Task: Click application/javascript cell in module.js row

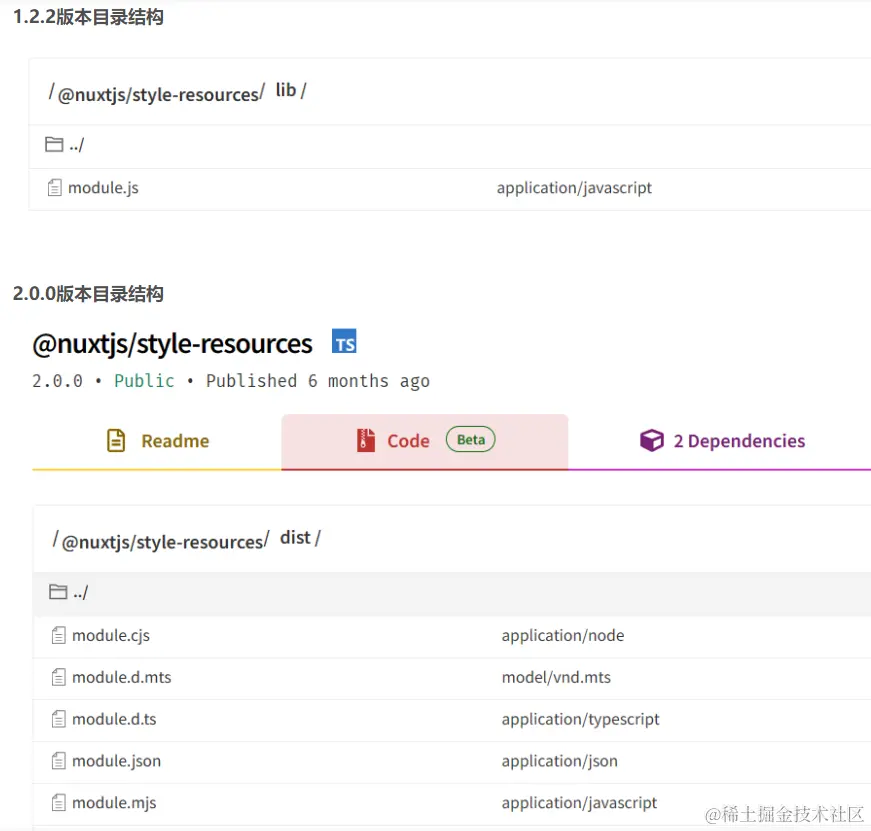Action: (574, 188)
